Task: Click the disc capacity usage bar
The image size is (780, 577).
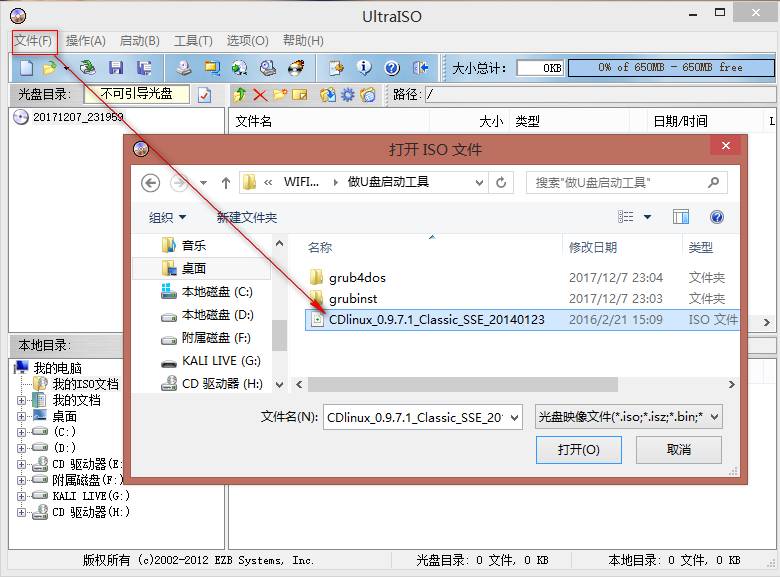Action: tap(671, 68)
